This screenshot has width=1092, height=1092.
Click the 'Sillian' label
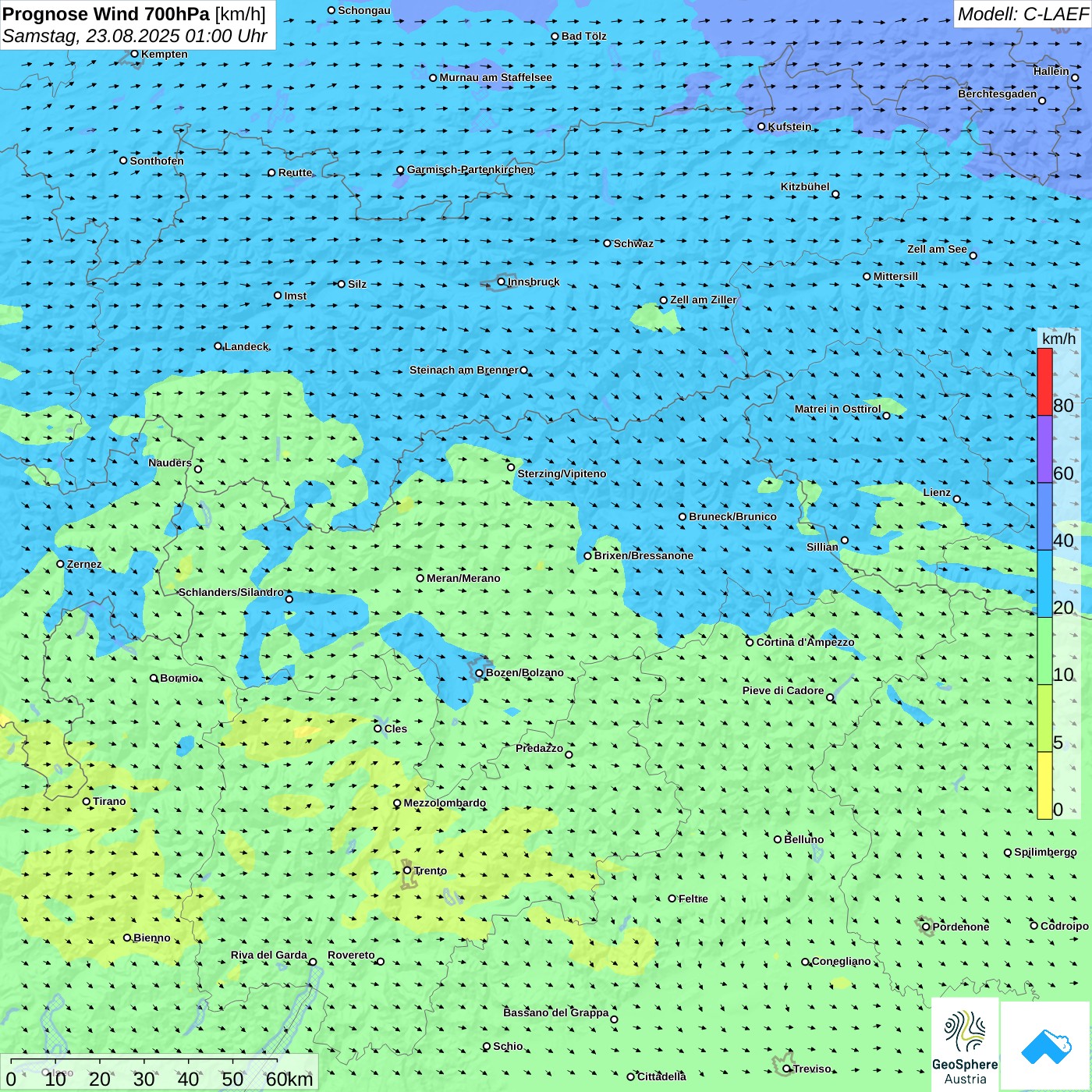coord(822,547)
